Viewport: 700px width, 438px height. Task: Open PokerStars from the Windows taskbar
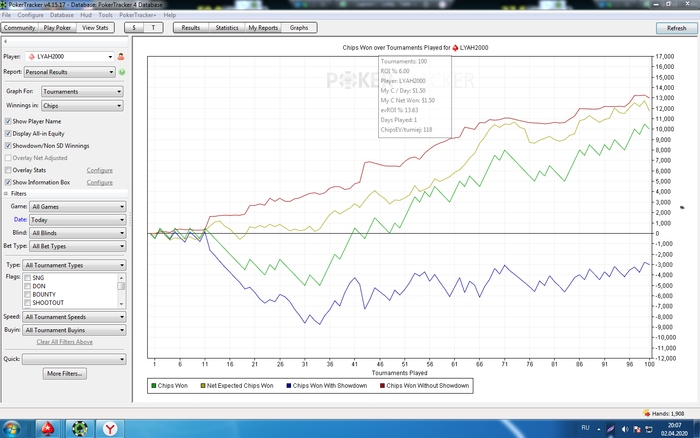[48, 429]
